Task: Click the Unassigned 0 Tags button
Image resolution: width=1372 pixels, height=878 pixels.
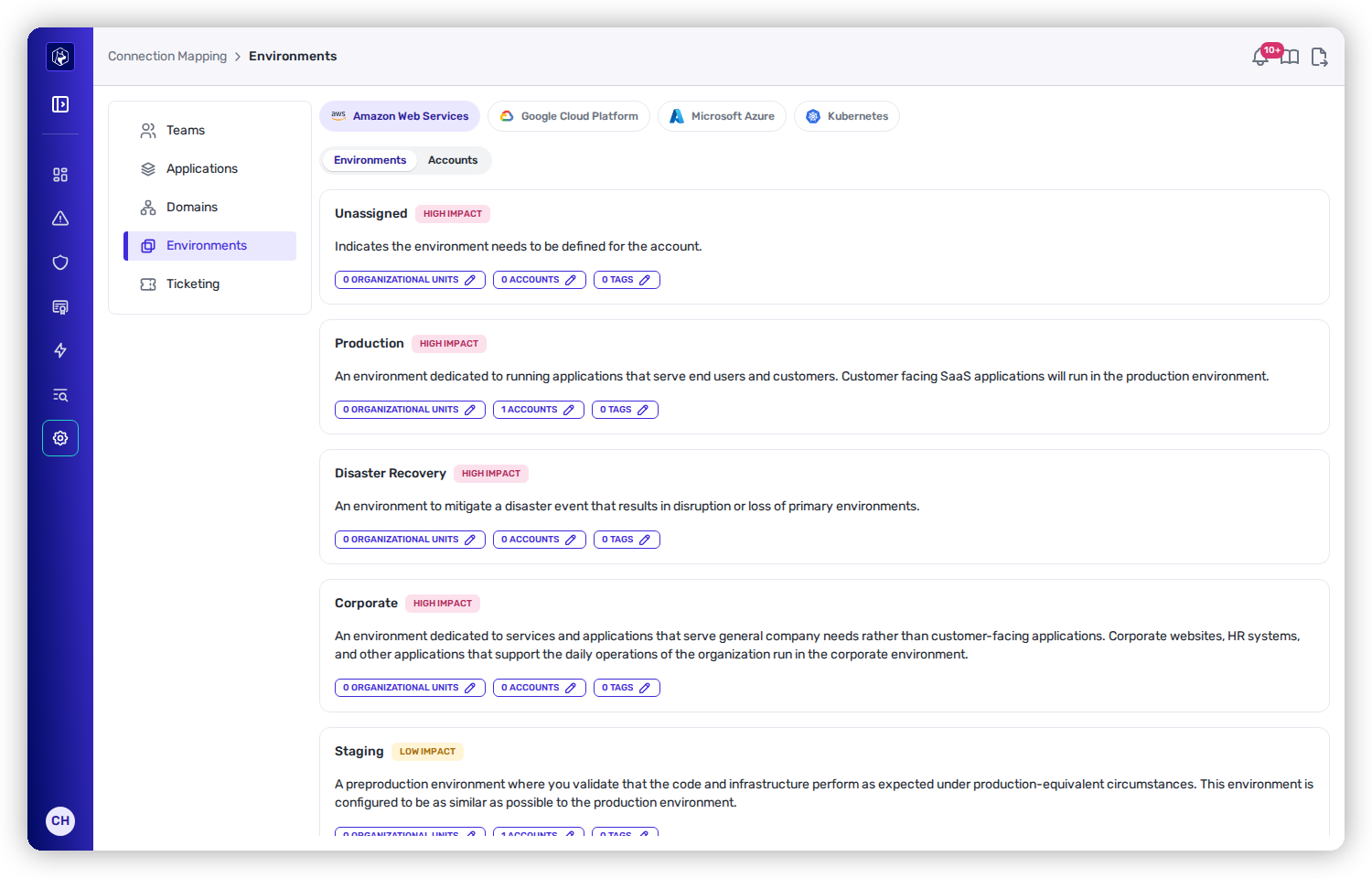Action: (627, 280)
